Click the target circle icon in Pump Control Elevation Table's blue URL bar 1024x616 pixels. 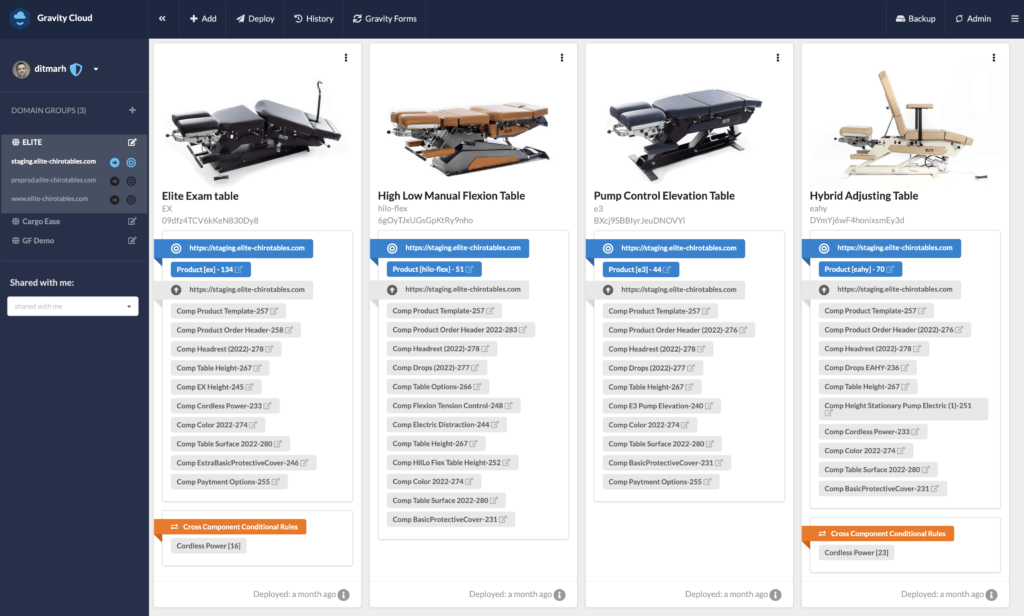tap(608, 248)
